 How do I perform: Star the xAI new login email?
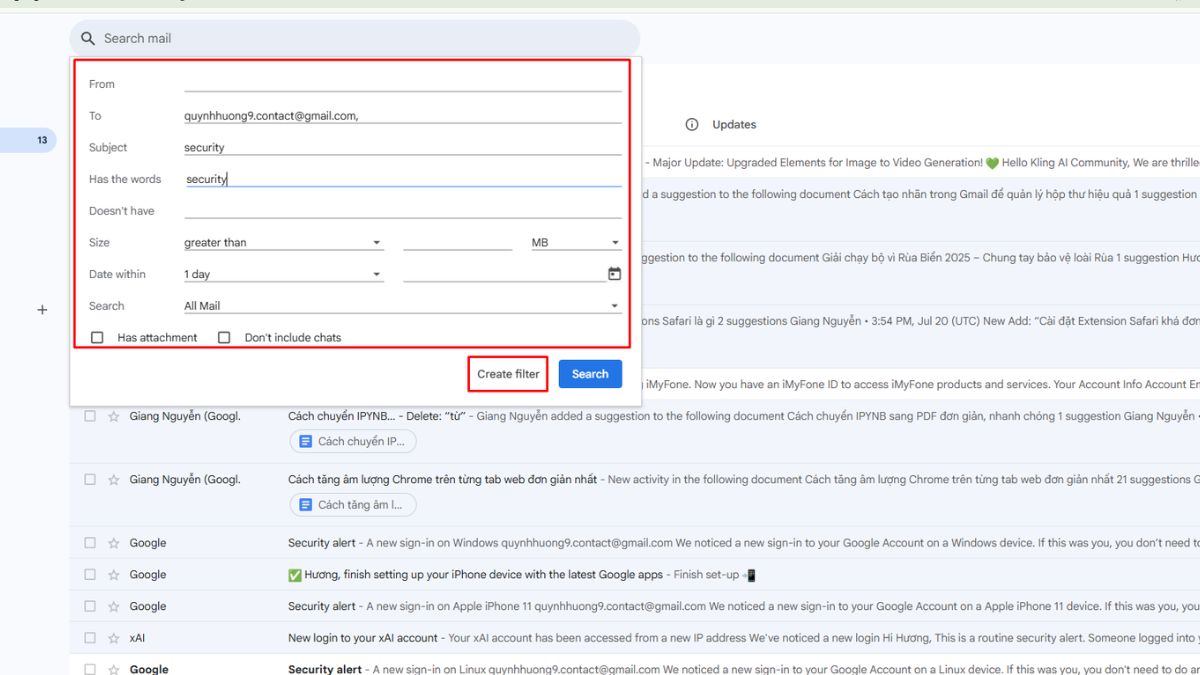[x=114, y=638]
